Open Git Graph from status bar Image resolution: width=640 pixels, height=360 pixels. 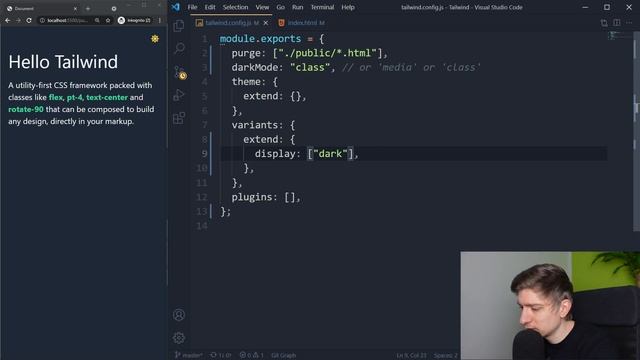283,355
